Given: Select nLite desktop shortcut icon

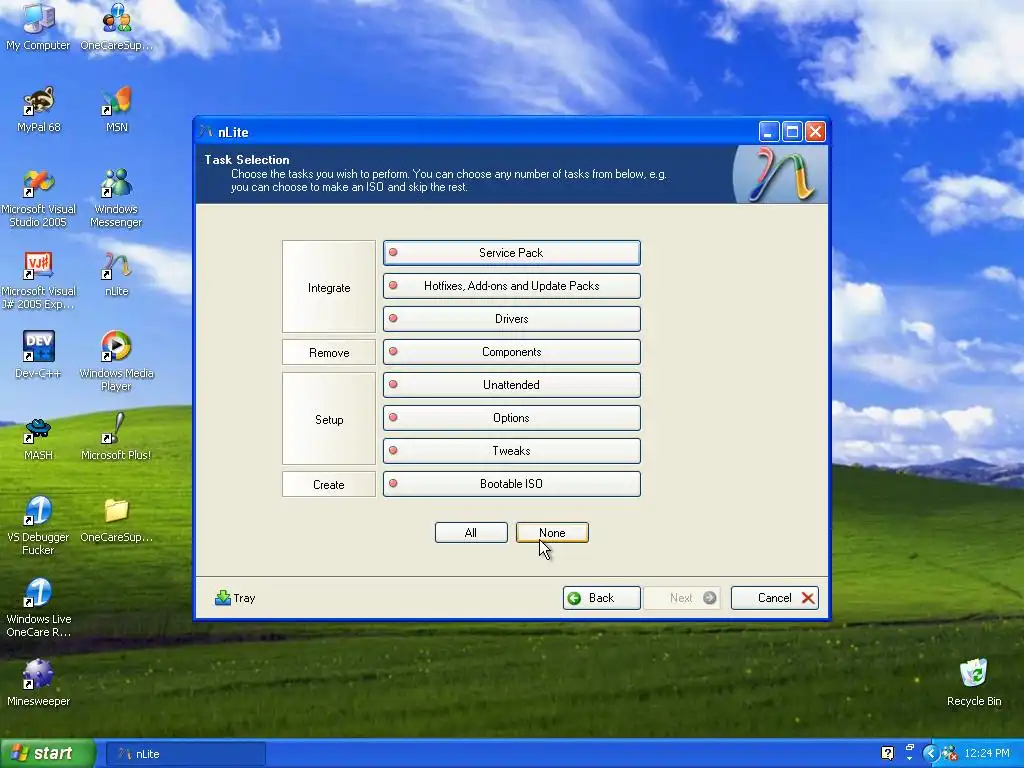Looking at the screenshot, I should (x=117, y=274).
